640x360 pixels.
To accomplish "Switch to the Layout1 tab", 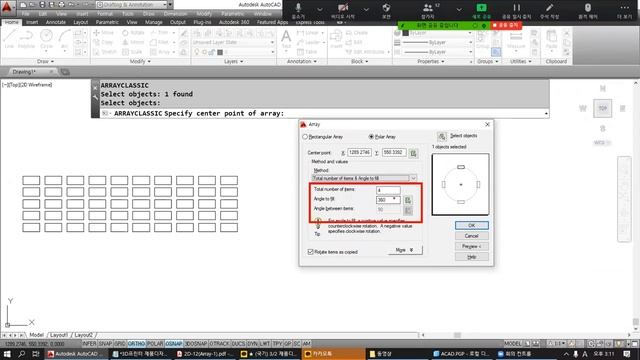I will coord(59,335).
